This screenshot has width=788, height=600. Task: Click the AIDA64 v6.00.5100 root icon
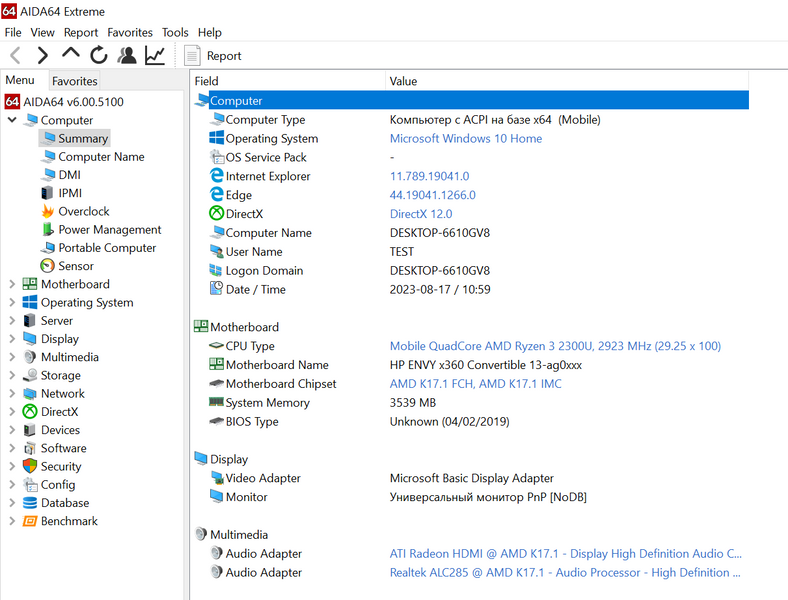[x=12, y=102]
